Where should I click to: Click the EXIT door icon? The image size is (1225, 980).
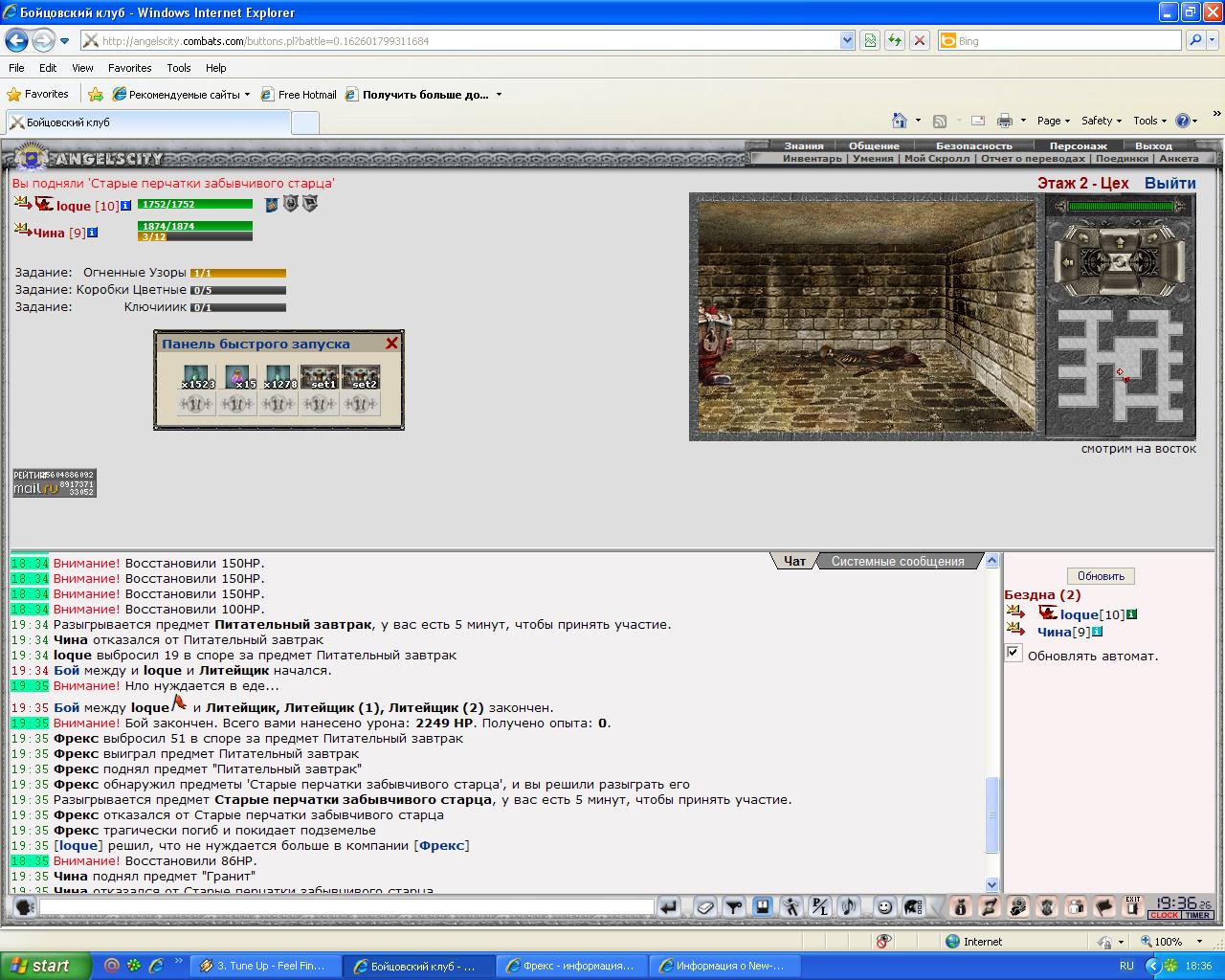point(1133,905)
